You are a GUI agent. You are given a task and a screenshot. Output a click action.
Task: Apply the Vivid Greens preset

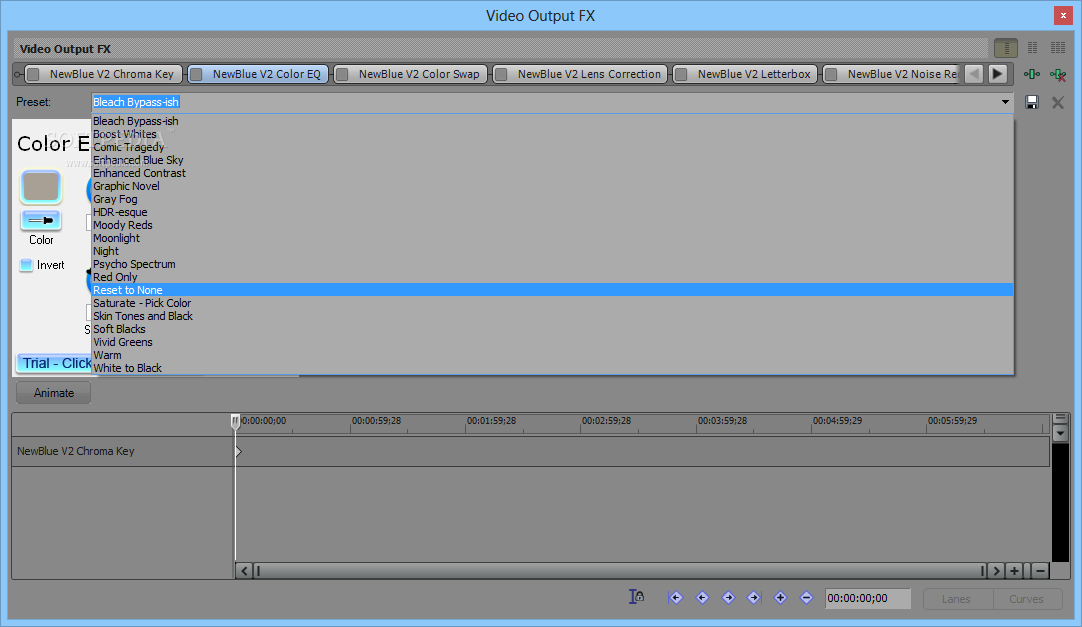pyautogui.click(x=553, y=342)
